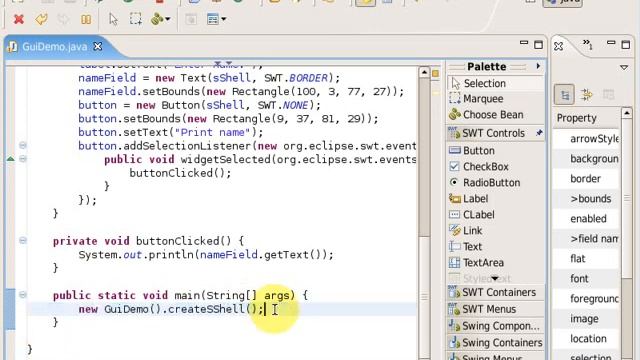Toggle the SWT Controls drawer pin
The image size is (640, 360).
pos(539,133)
